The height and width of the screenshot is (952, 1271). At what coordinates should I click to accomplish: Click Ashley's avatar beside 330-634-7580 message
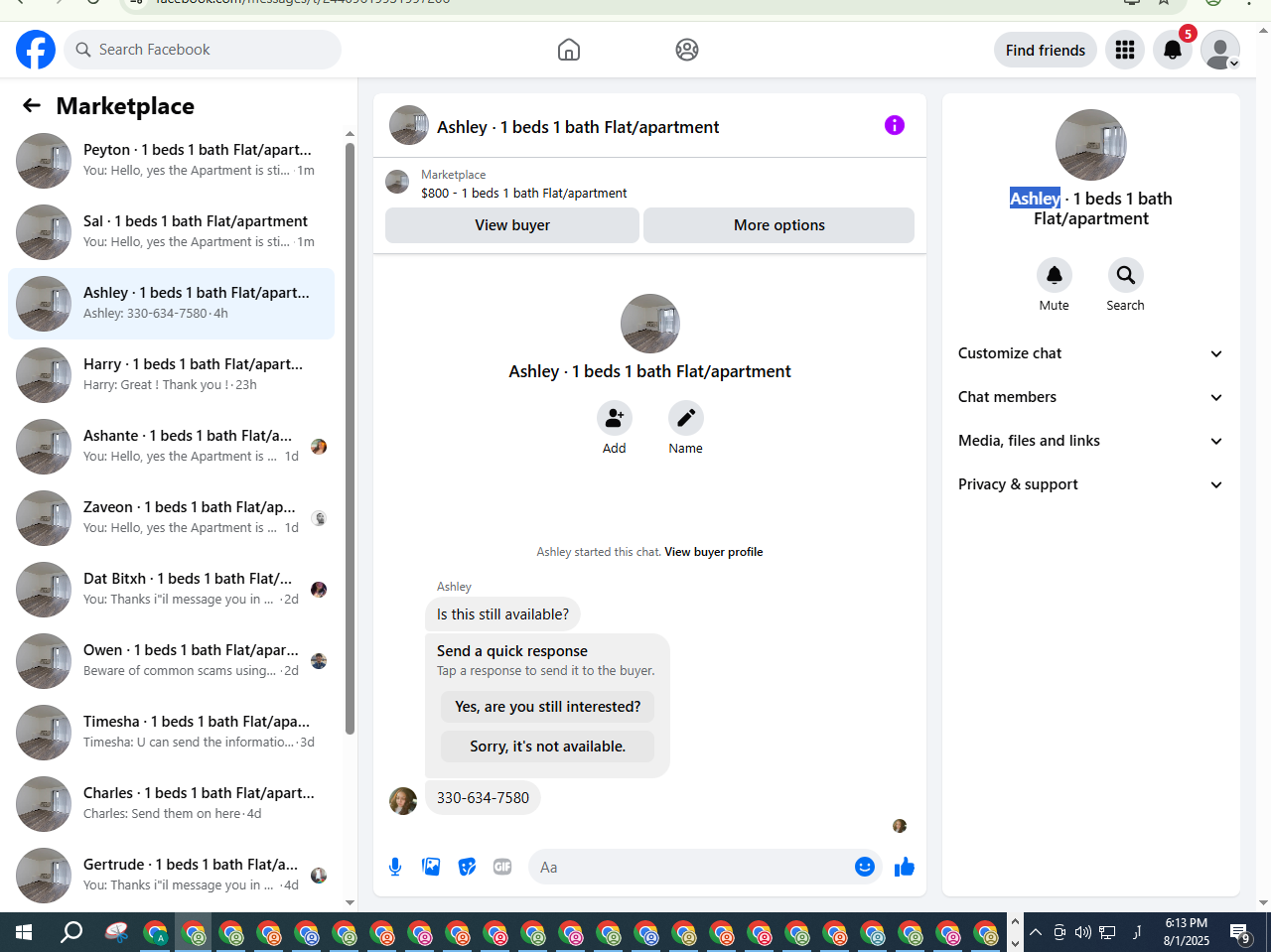(403, 801)
